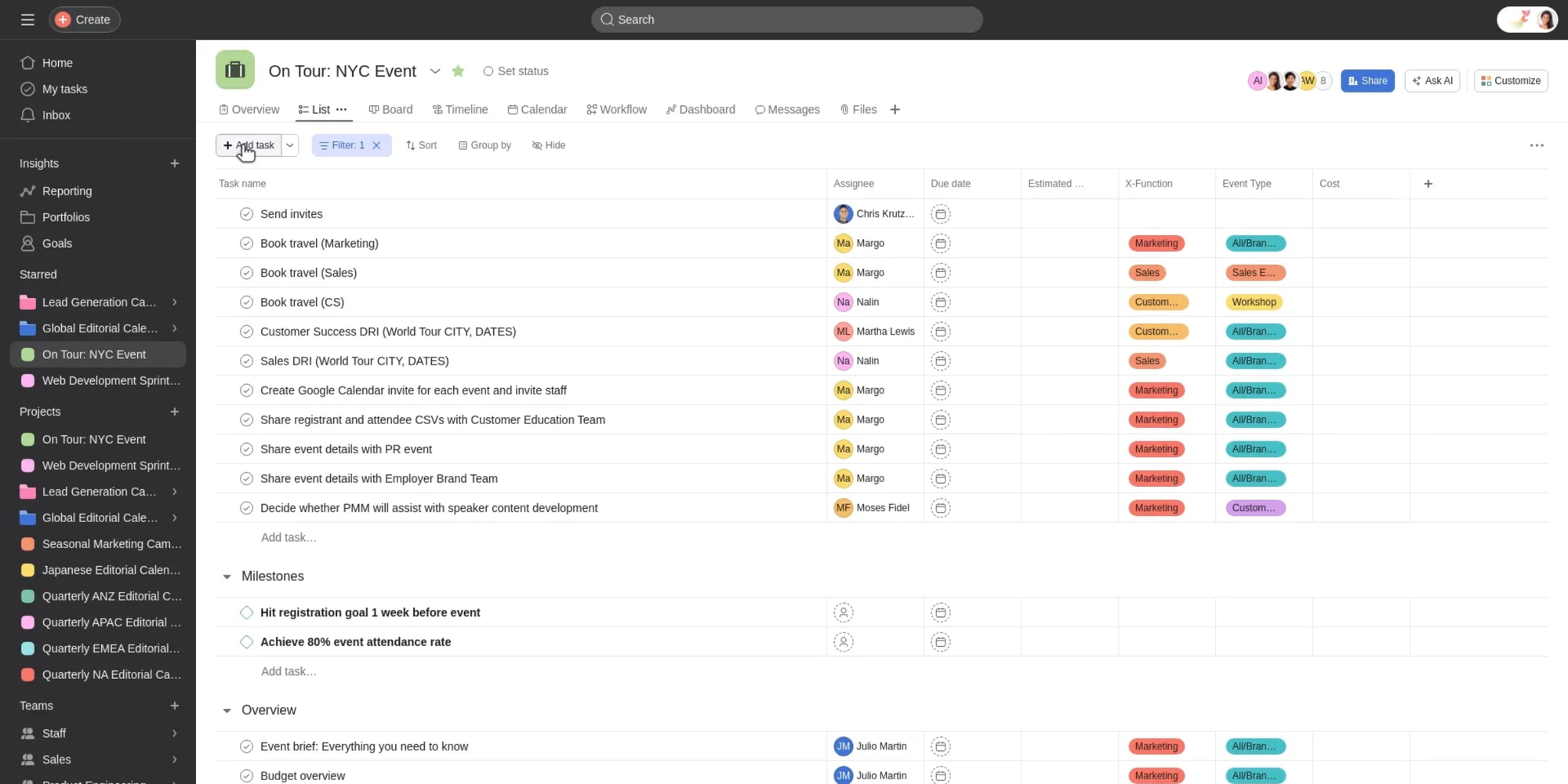This screenshot has height=784, width=1568.
Task: Star the On Tour: NYC Event project
Action: (458, 71)
